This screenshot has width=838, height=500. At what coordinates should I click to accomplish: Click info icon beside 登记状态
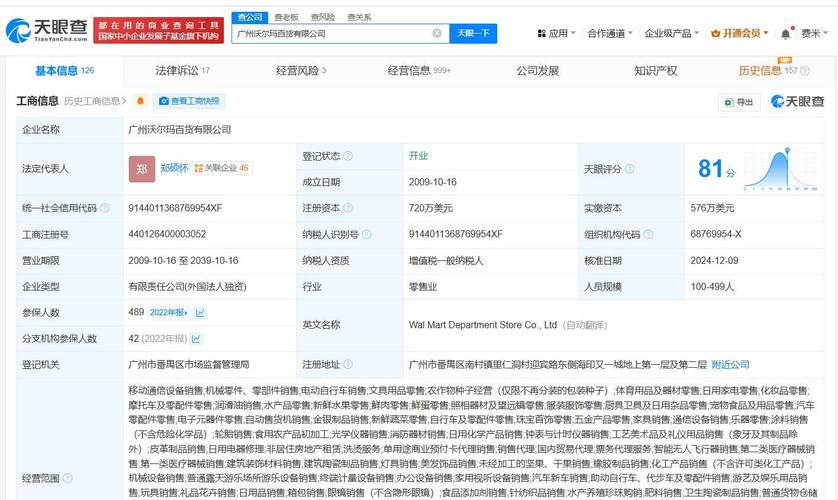coord(348,156)
